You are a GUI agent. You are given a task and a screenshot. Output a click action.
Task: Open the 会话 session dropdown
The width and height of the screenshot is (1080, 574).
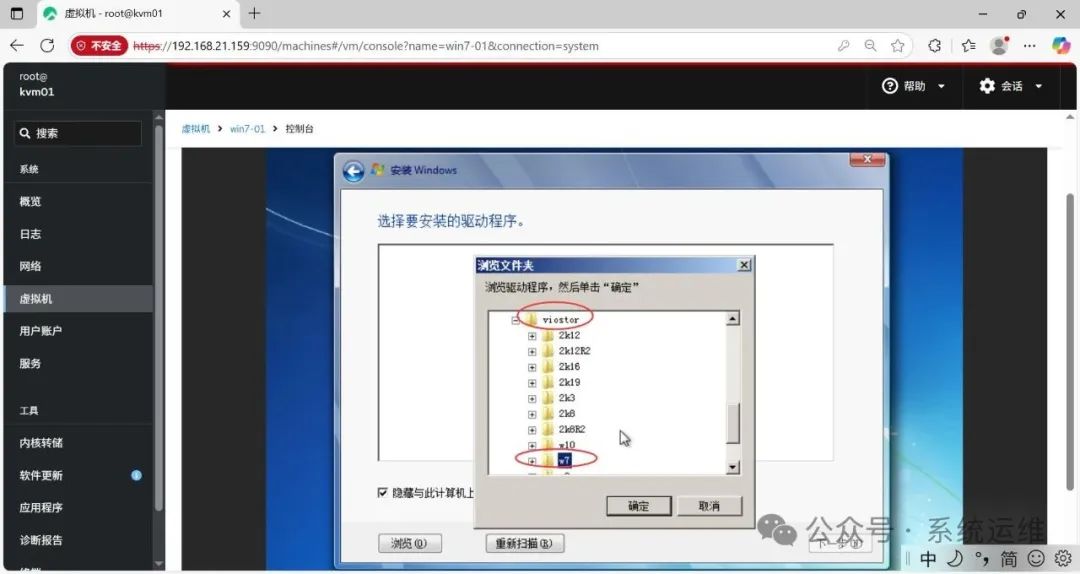(1010, 86)
